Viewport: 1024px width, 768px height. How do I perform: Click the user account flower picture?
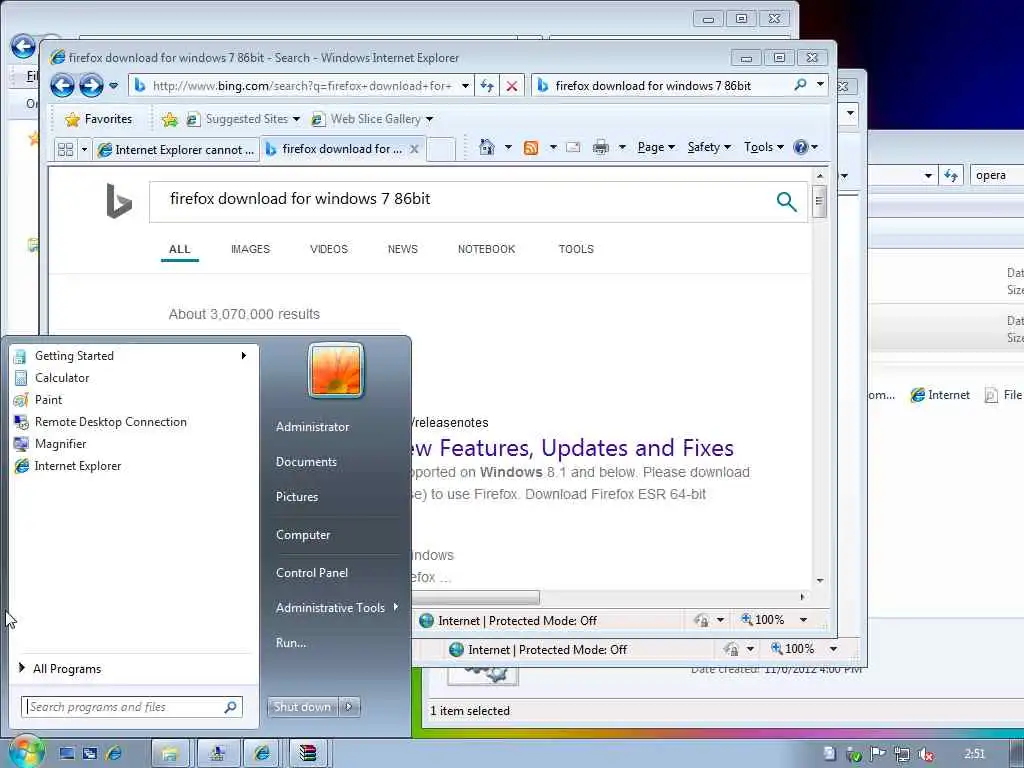[x=336, y=370]
